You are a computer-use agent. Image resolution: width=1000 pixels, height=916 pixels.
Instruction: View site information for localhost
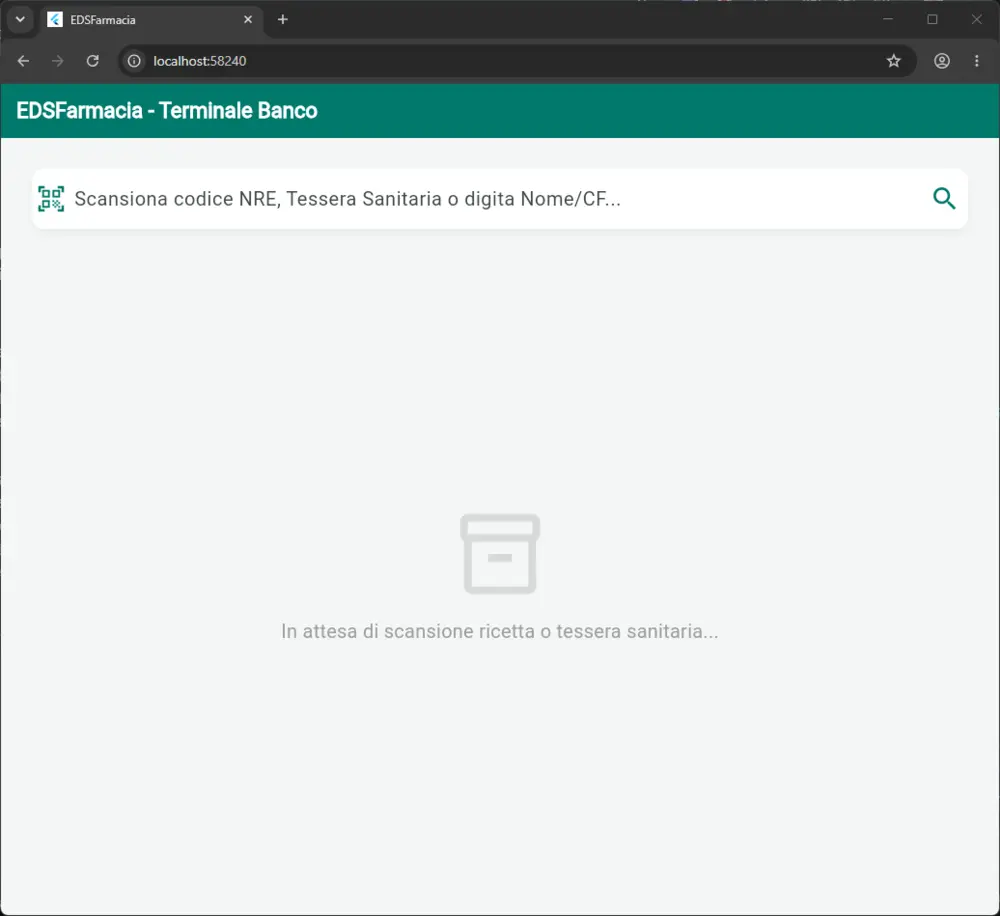point(134,61)
